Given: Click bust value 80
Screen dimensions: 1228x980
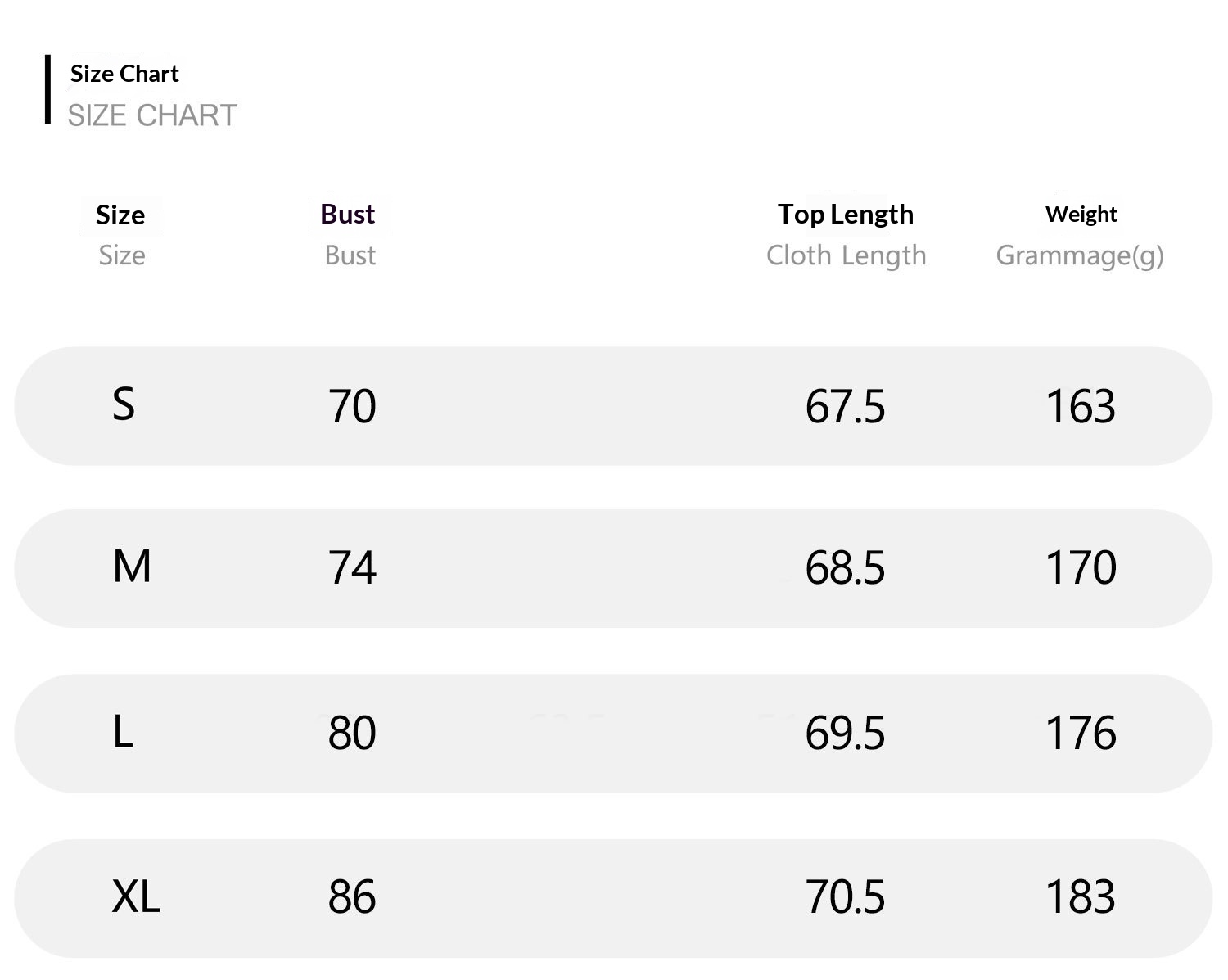Looking at the screenshot, I should 352,733.
